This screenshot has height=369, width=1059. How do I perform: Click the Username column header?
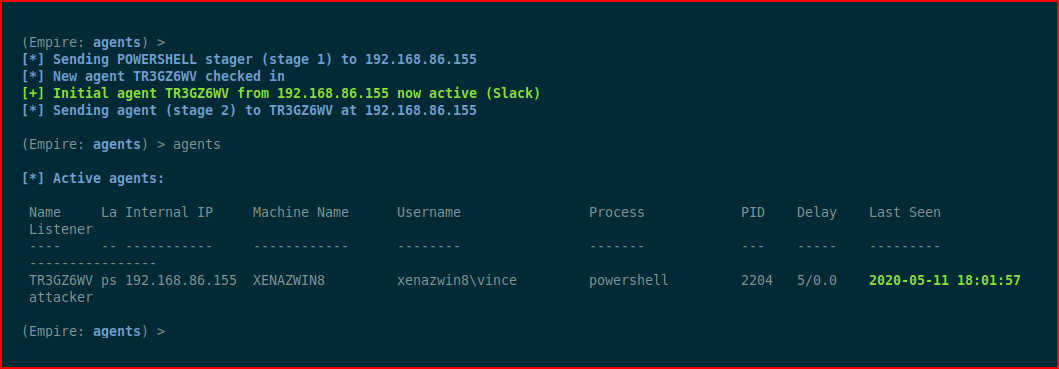(x=429, y=212)
